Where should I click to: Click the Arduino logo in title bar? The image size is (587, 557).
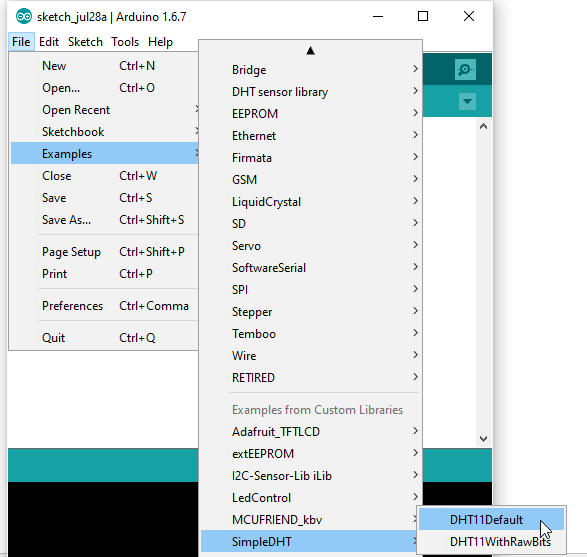coord(24,16)
